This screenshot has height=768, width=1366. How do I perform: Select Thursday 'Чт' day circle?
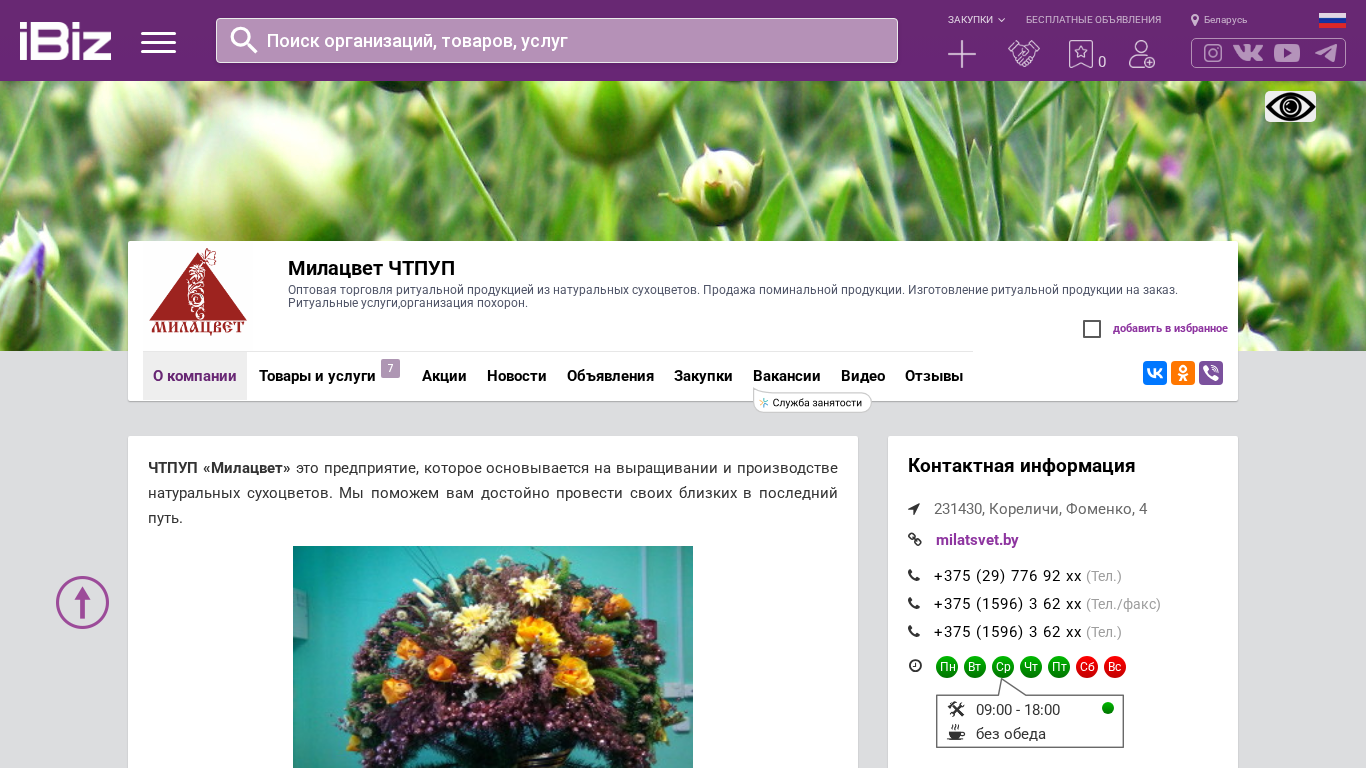click(1031, 667)
